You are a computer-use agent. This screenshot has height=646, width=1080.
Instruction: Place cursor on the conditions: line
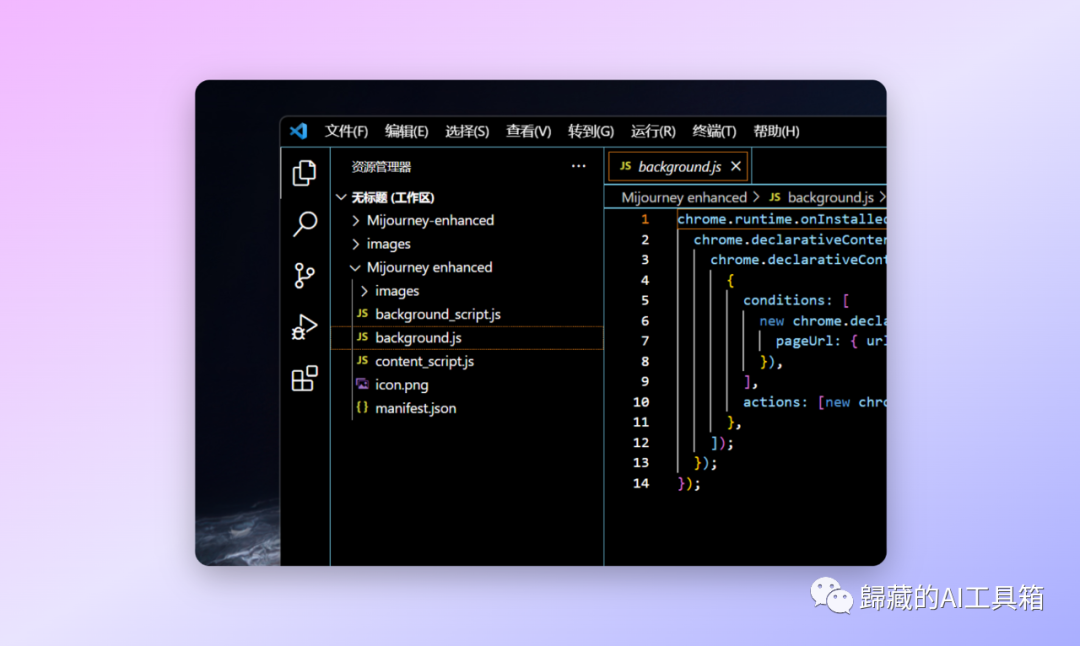796,300
